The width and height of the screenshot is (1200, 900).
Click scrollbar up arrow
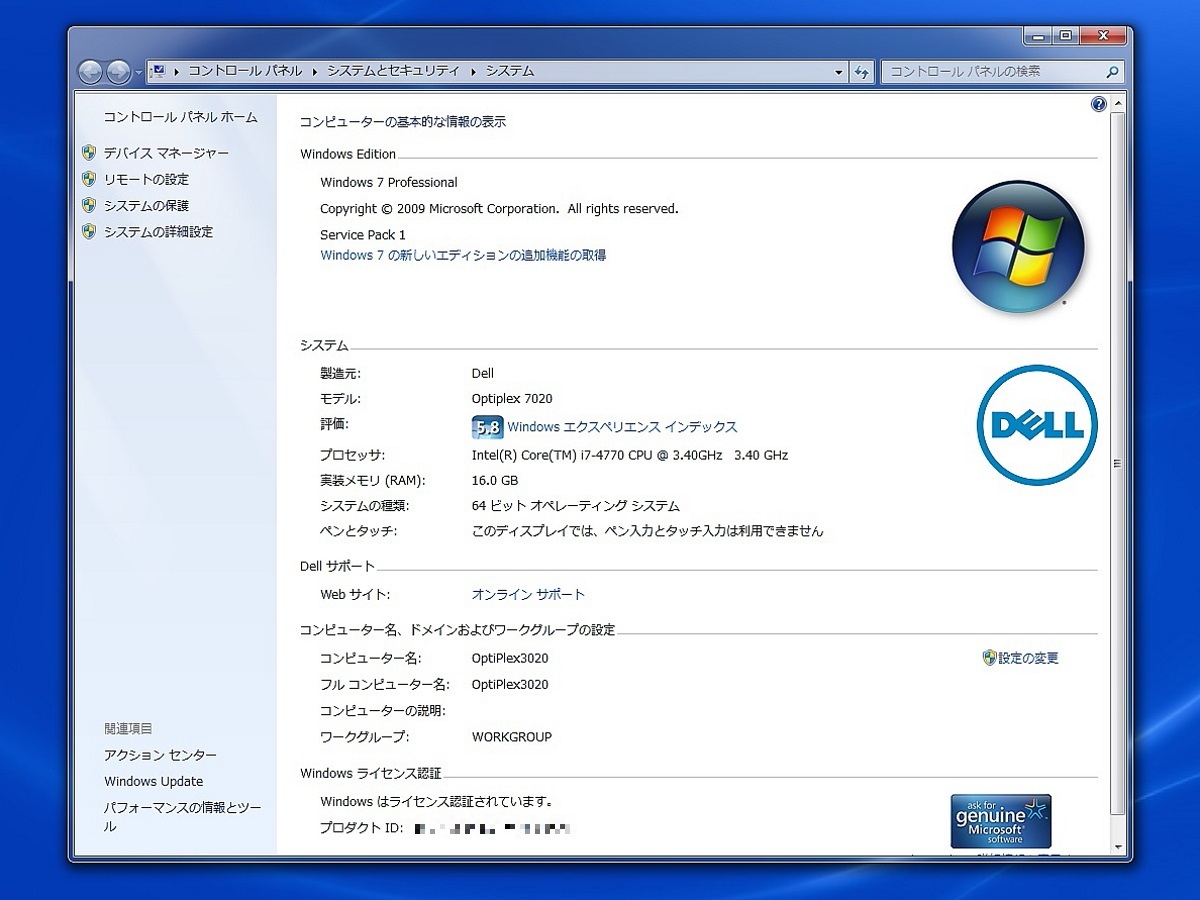(x=1118, y=104)
